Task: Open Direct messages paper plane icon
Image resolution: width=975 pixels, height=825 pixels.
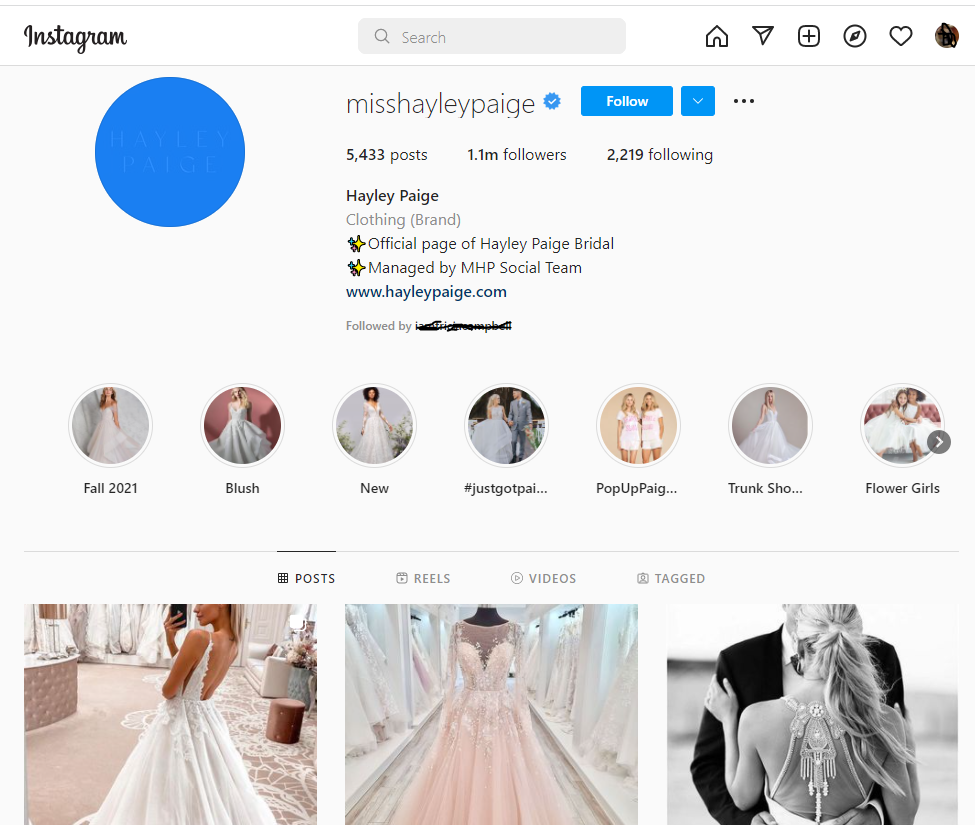Action: [x=762, y=36]
